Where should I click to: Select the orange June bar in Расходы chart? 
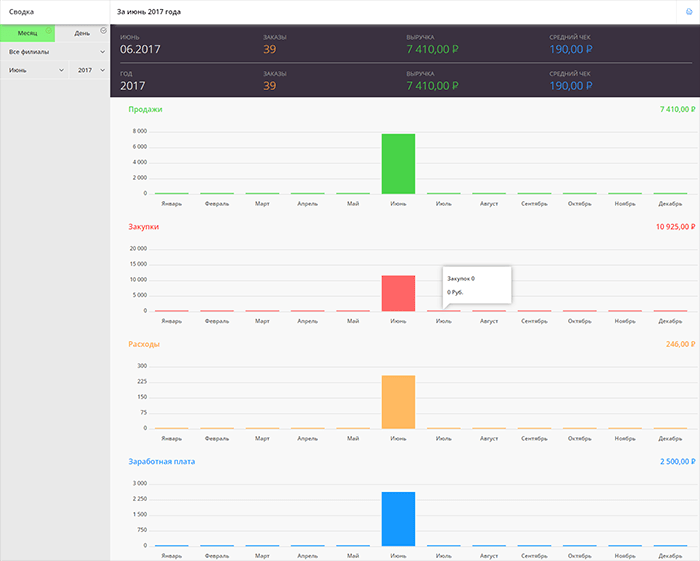tap(398, 402)
